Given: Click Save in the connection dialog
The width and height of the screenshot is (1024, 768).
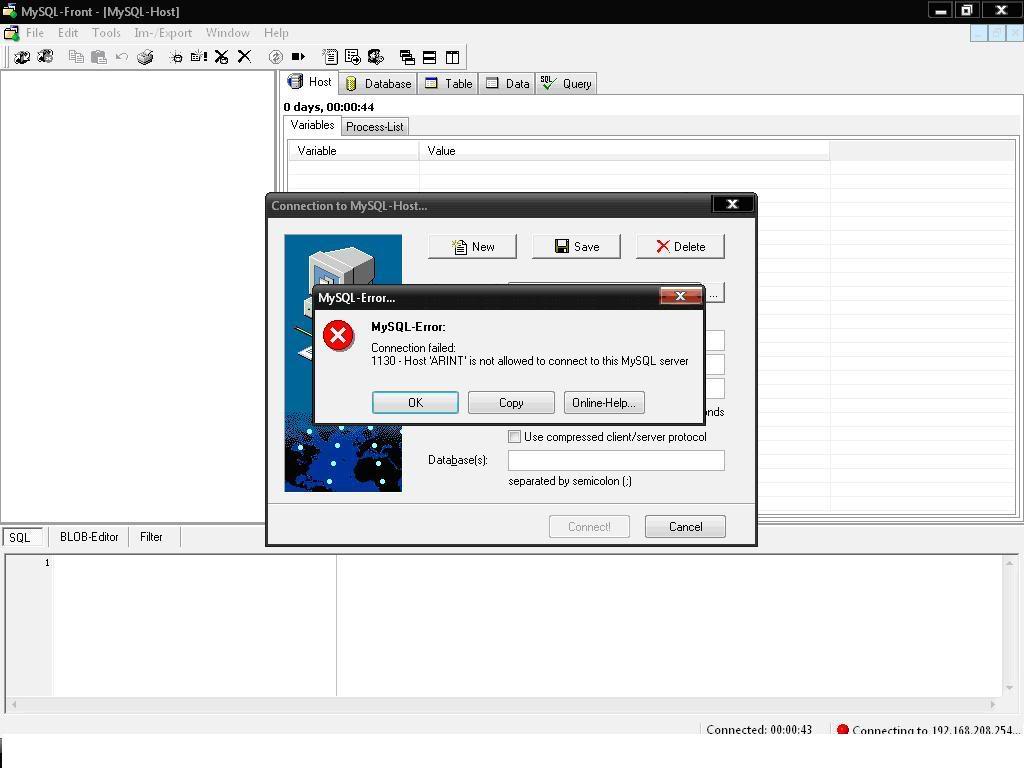Looking at the screenshot, I should [576, 247].
